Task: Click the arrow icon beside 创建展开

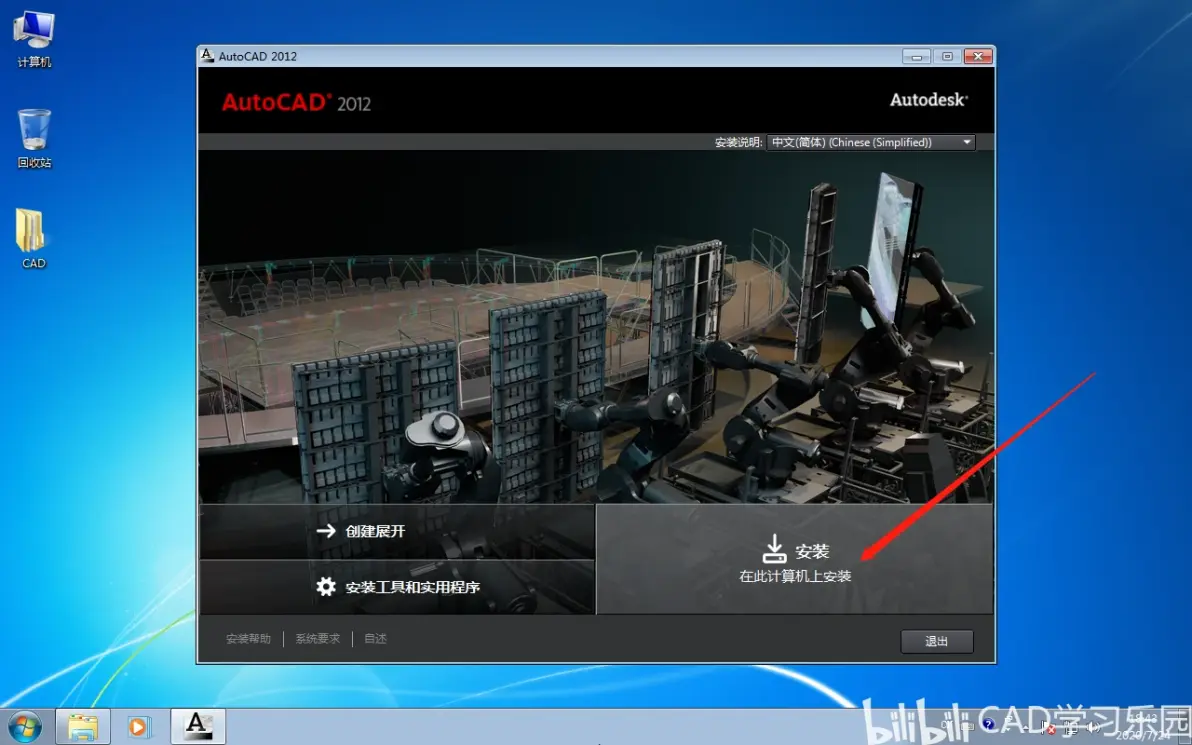Action: [x=326, y=531]
